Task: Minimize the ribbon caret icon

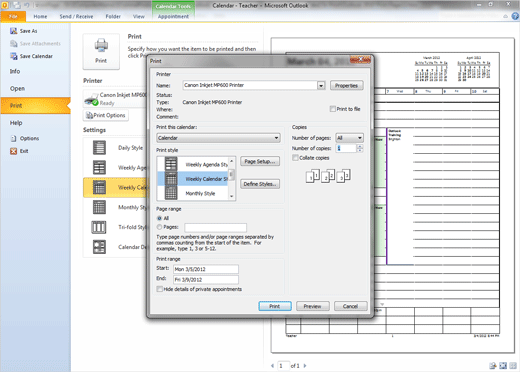Action: click(506, 16)
